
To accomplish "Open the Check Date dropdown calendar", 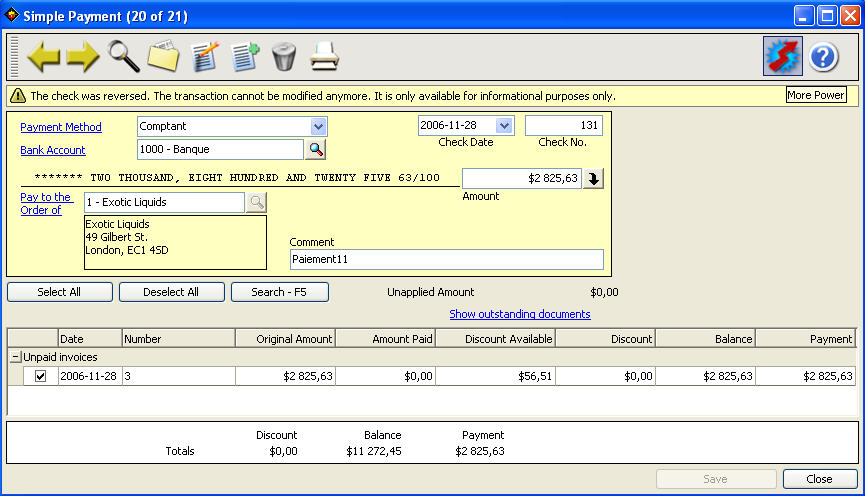I will 504,126.
